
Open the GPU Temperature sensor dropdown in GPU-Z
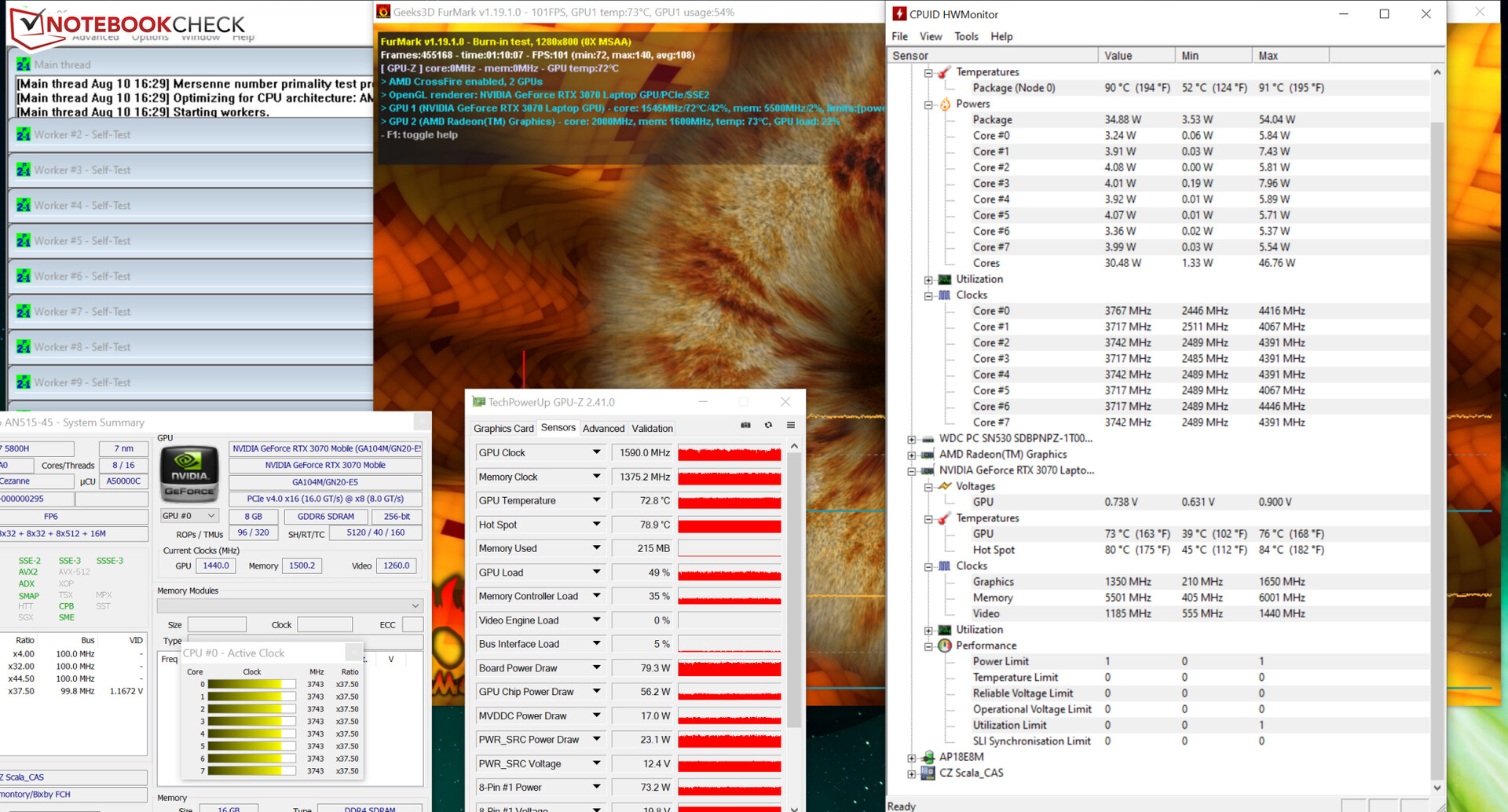pyautogui.click(x=596, y=500)
